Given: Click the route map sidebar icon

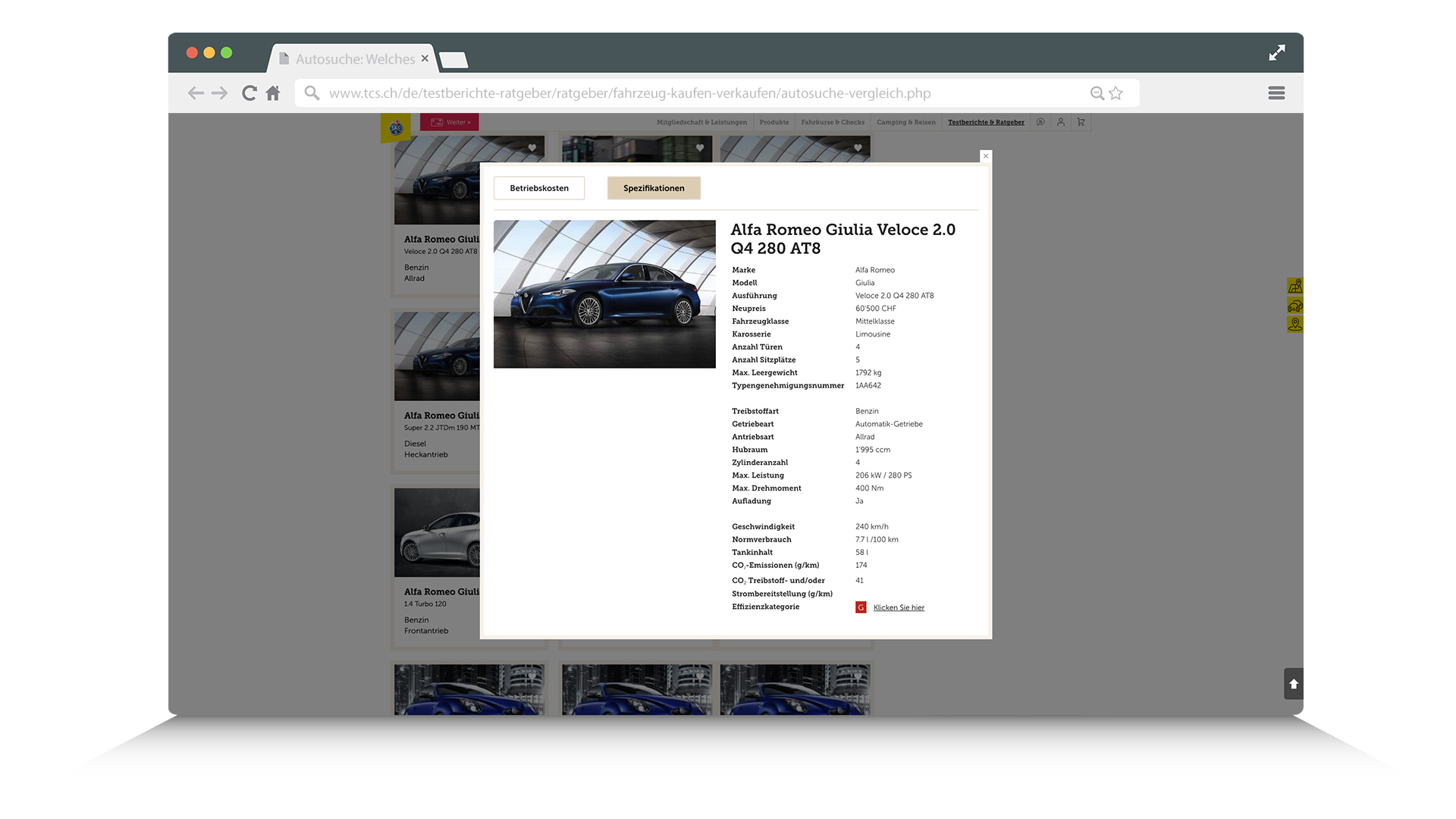Looking at the screenshot, I should (x=1294, y=286).
